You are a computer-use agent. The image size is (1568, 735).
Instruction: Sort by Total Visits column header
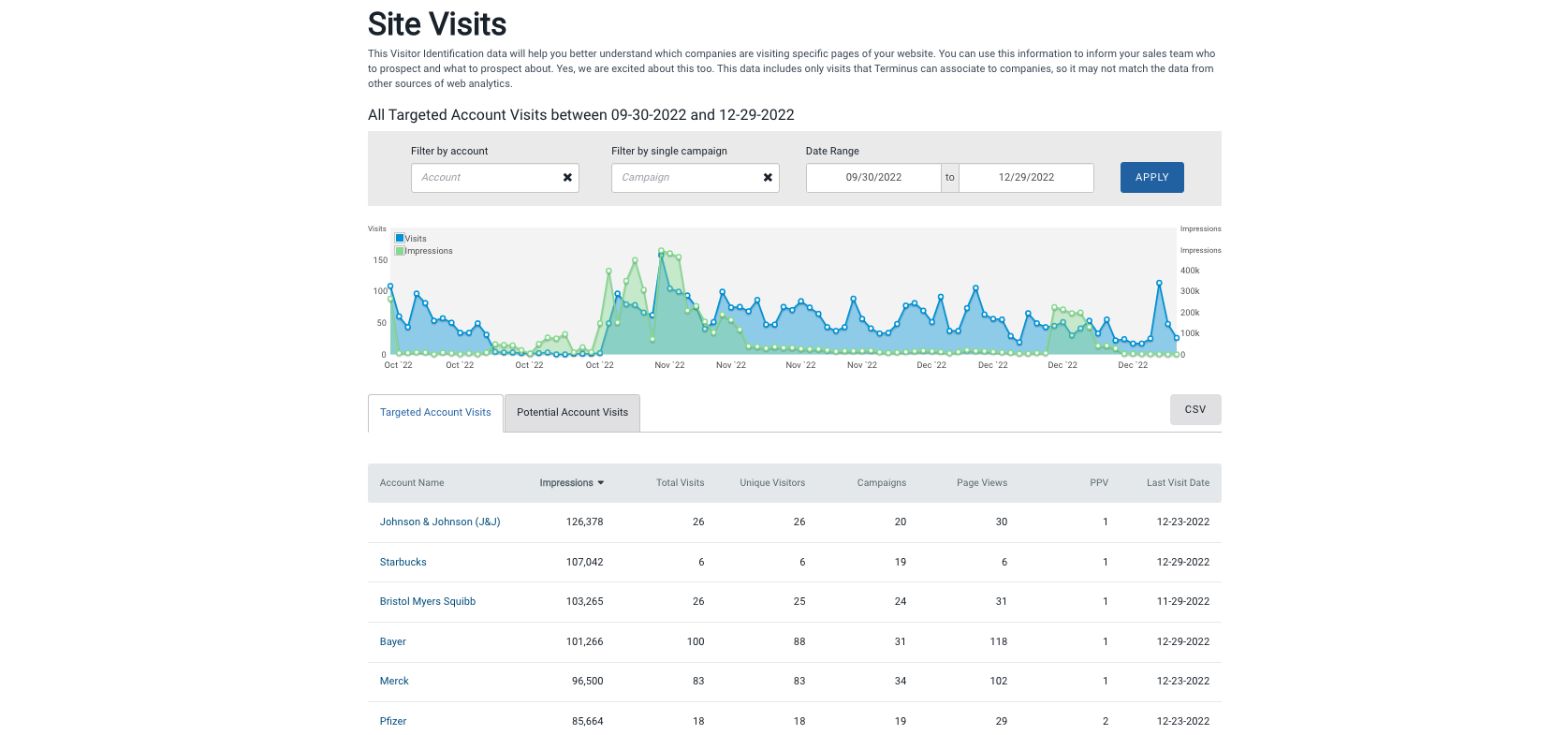click(x=680, y=483)
